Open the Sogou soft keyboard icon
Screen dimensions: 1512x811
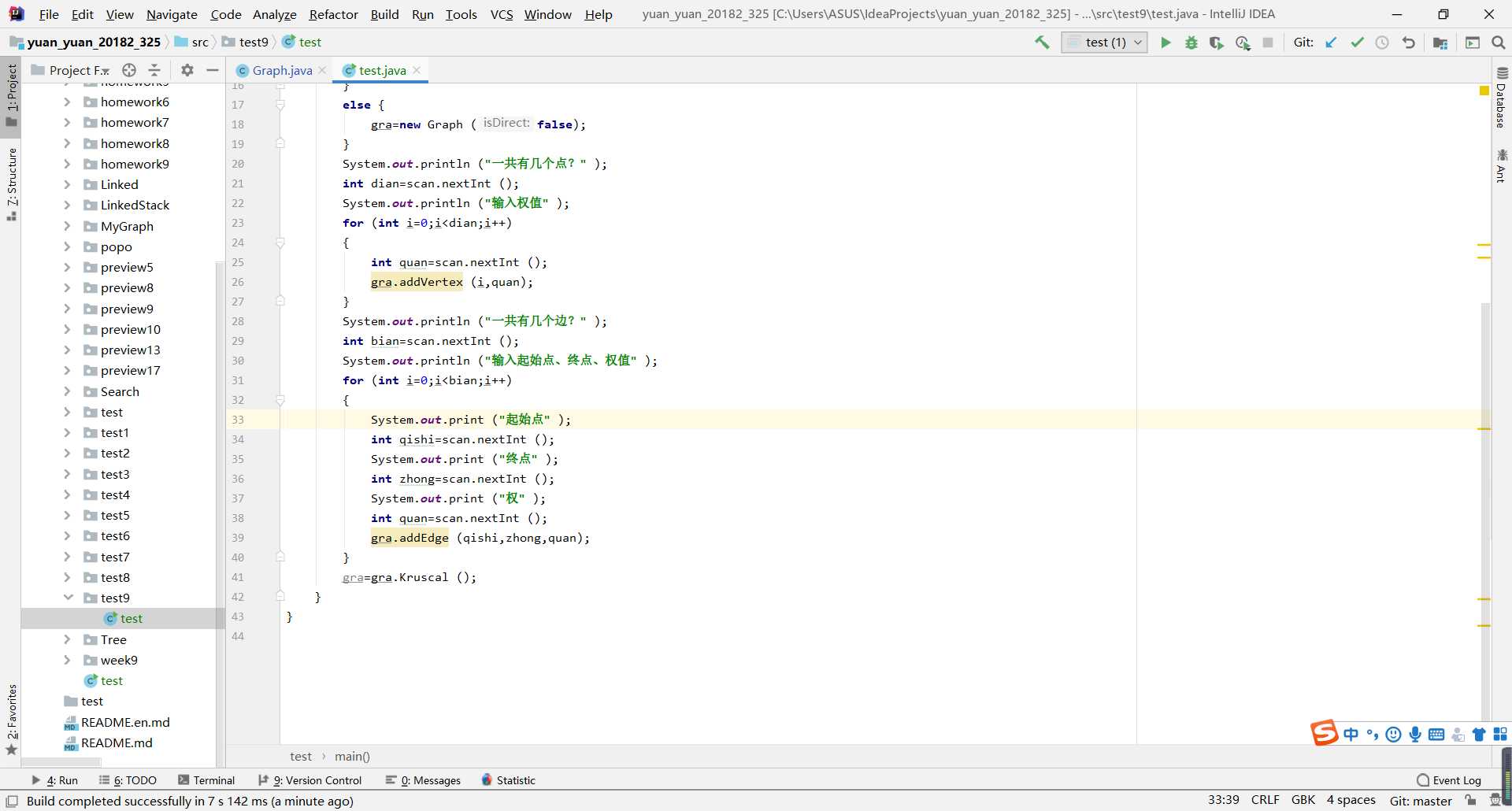pos(1436,735)
